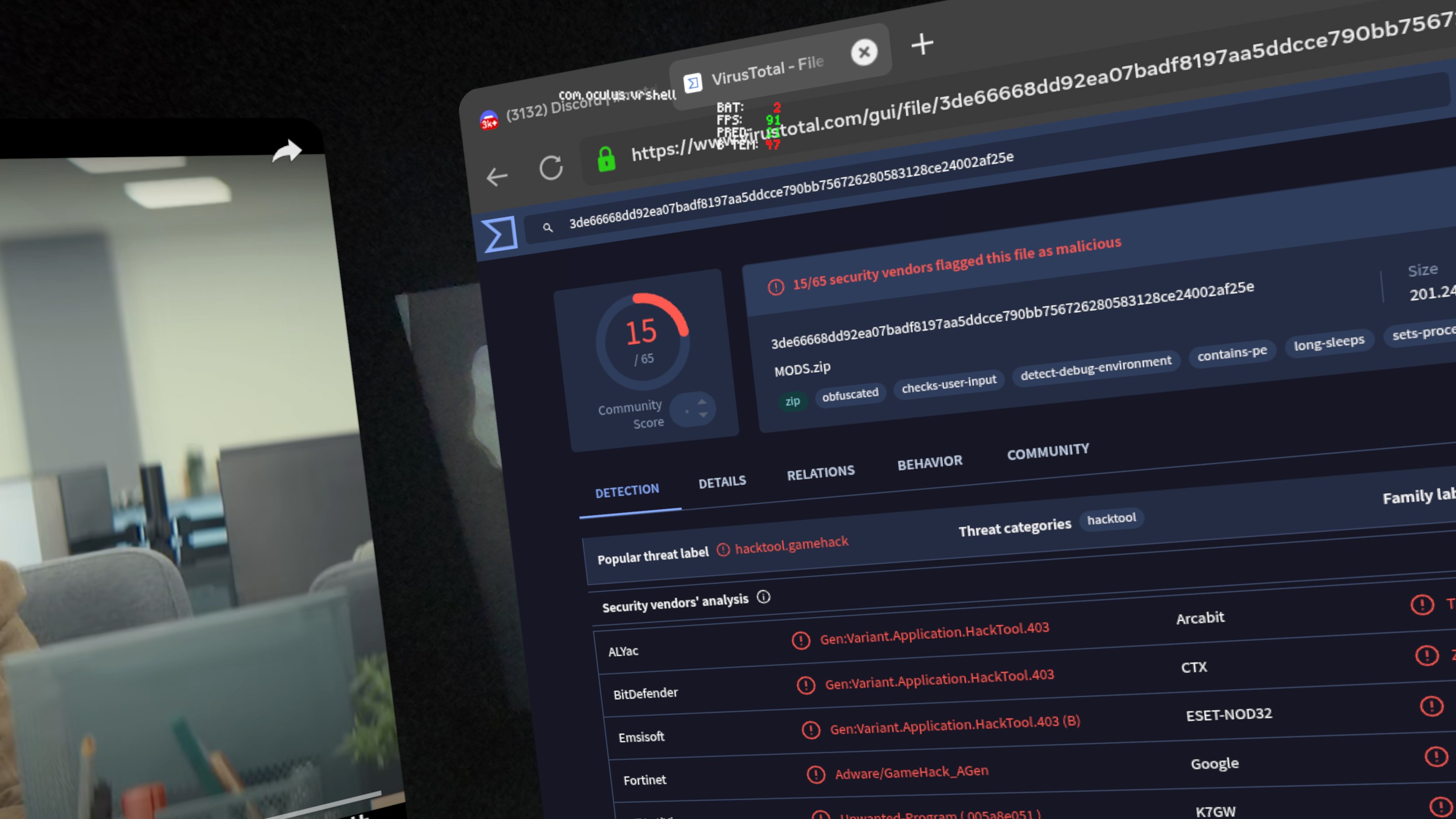Reload the VirusTotal page
Image resolution: width=1456 pixels, height=819 pixels.
point(550,167)
